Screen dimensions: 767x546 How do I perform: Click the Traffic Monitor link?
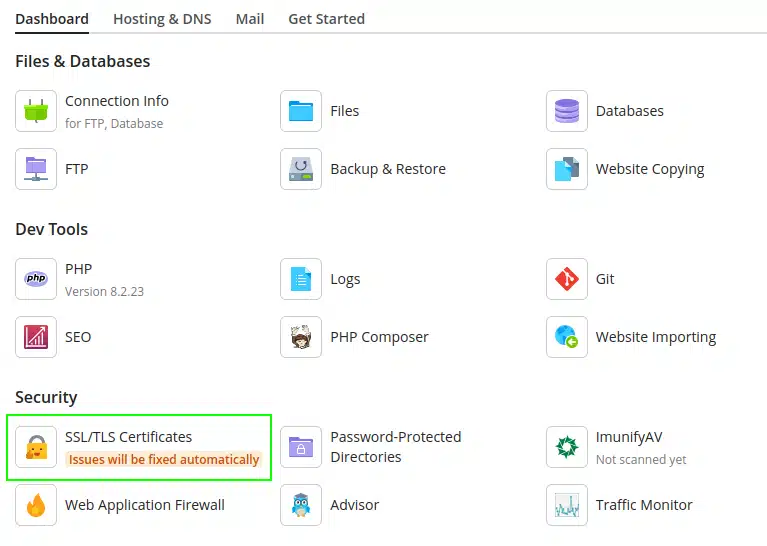[x=644, y=505]
